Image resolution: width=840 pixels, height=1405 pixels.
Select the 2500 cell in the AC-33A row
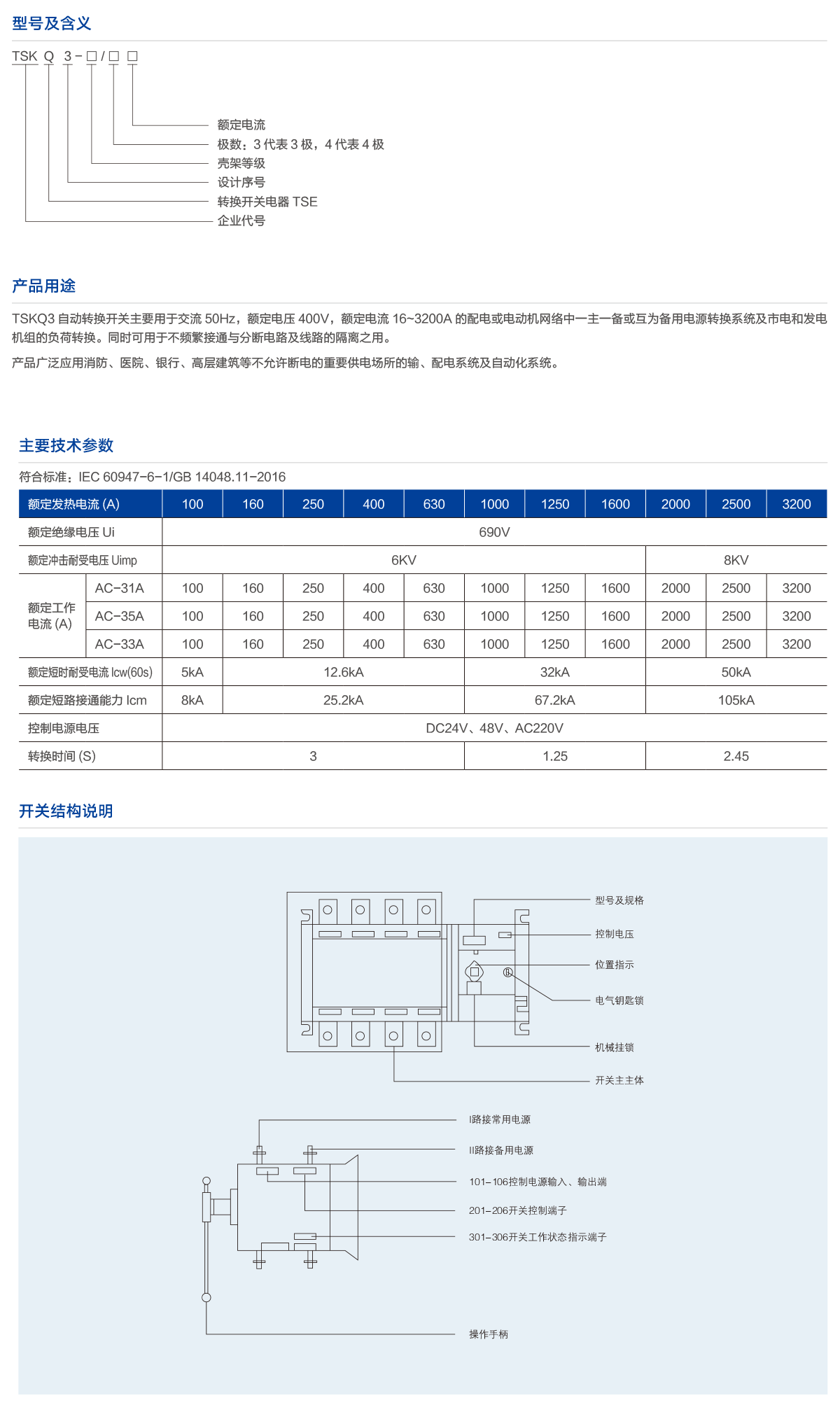tap(736, 644)
